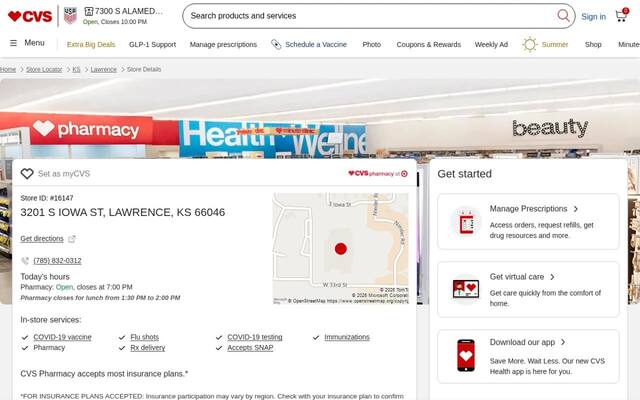Select Schedule a Vaccine nav item
640x400 pixels.
[x=316, y=44]
